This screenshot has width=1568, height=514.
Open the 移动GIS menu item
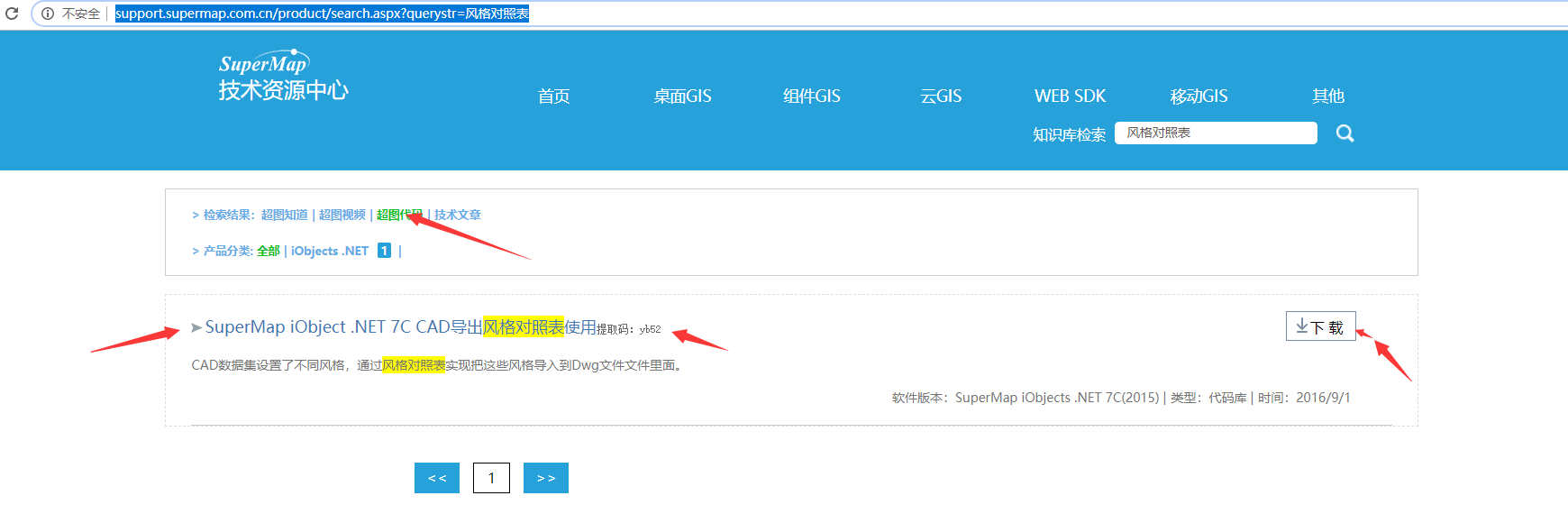tap(1199, 96)
